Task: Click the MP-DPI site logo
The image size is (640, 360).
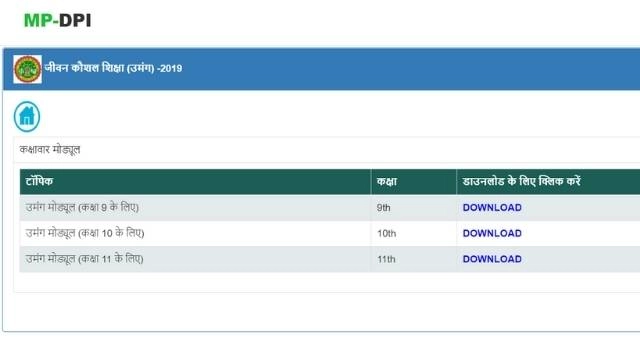Action: 58,20
